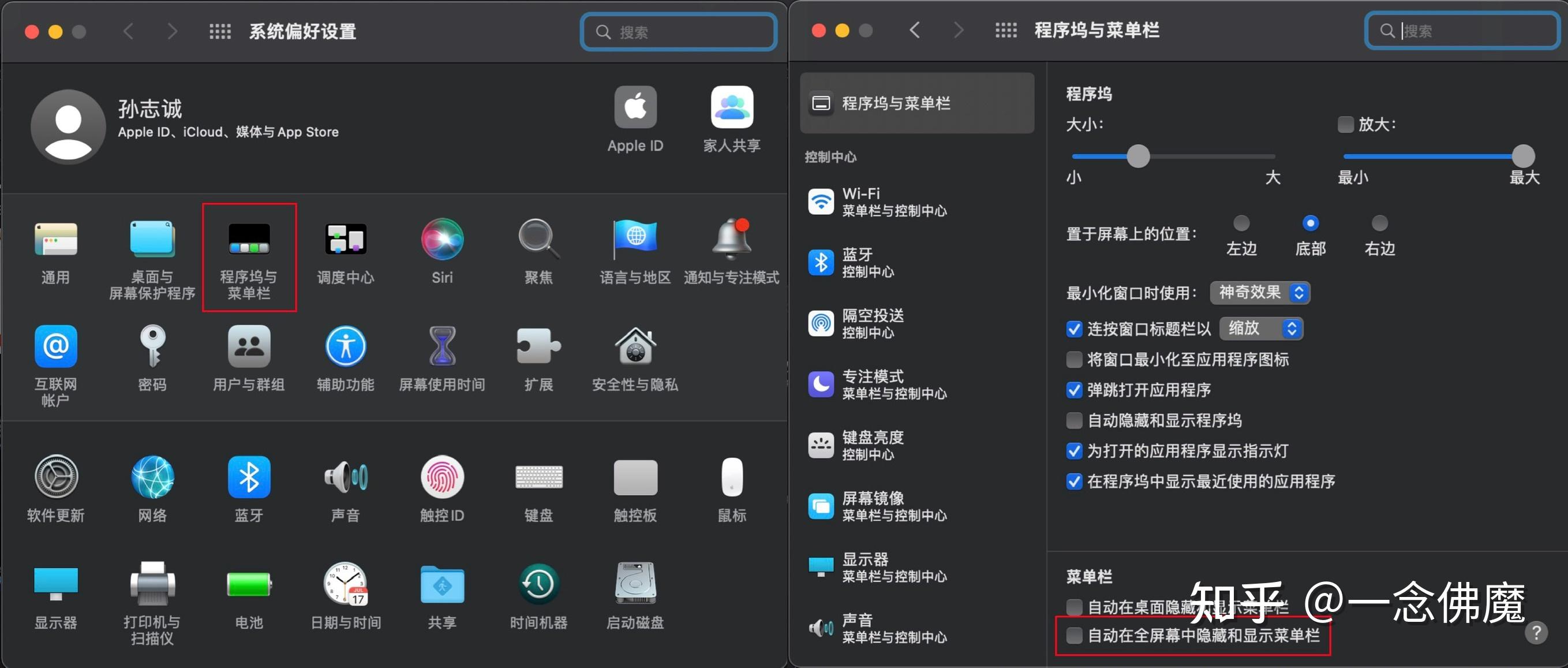Open 调度中心 (Mission Control) icon
1568x668 pixels.
[x=345, y=238]
